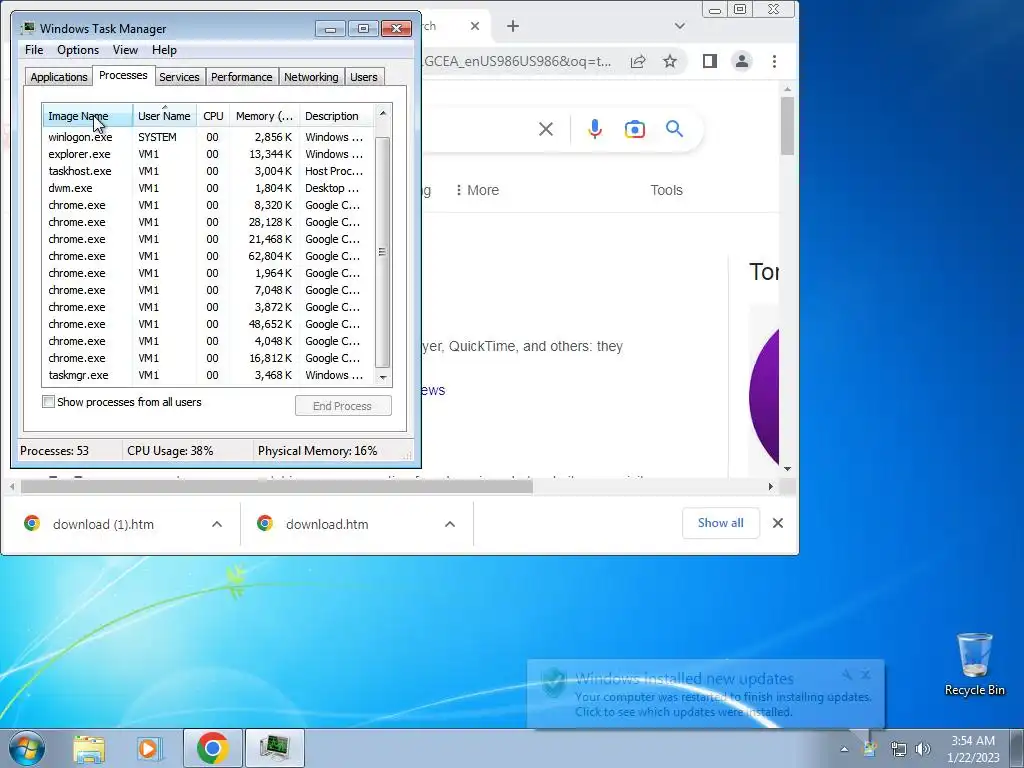Close the Chrome tab with its X
This screenshot has height=768, width=1024.
tap(475, 26)
